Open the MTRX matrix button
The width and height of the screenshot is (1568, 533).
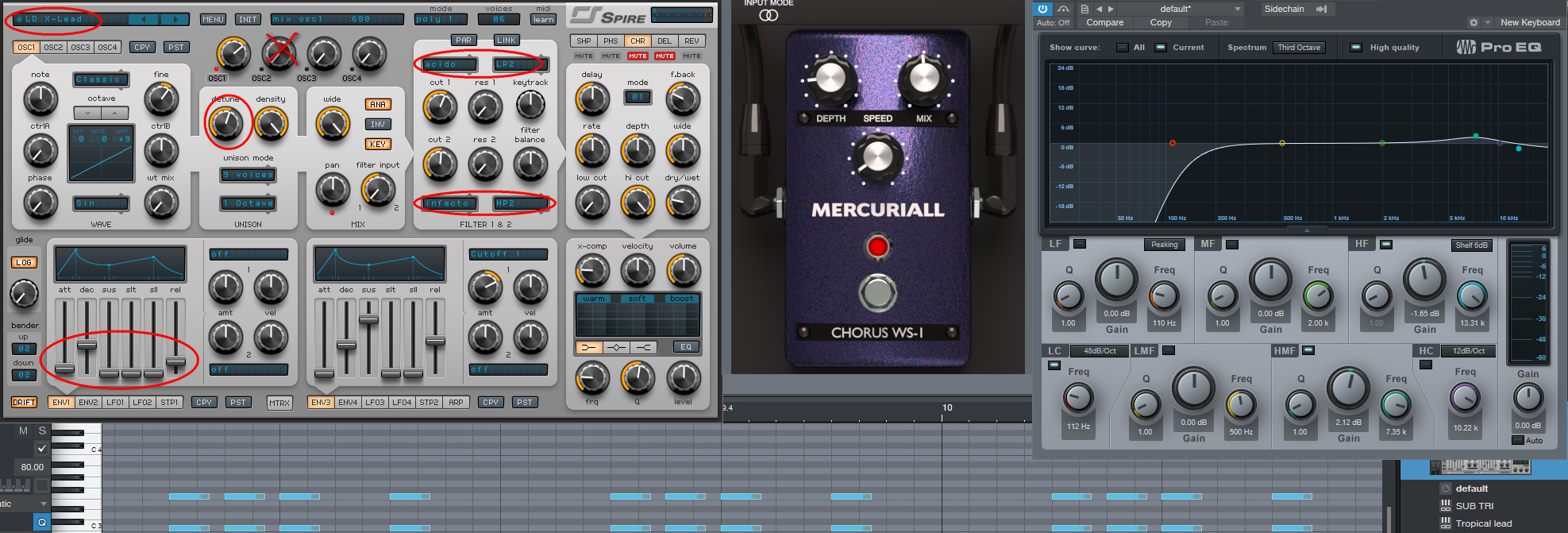pos(279,403)
